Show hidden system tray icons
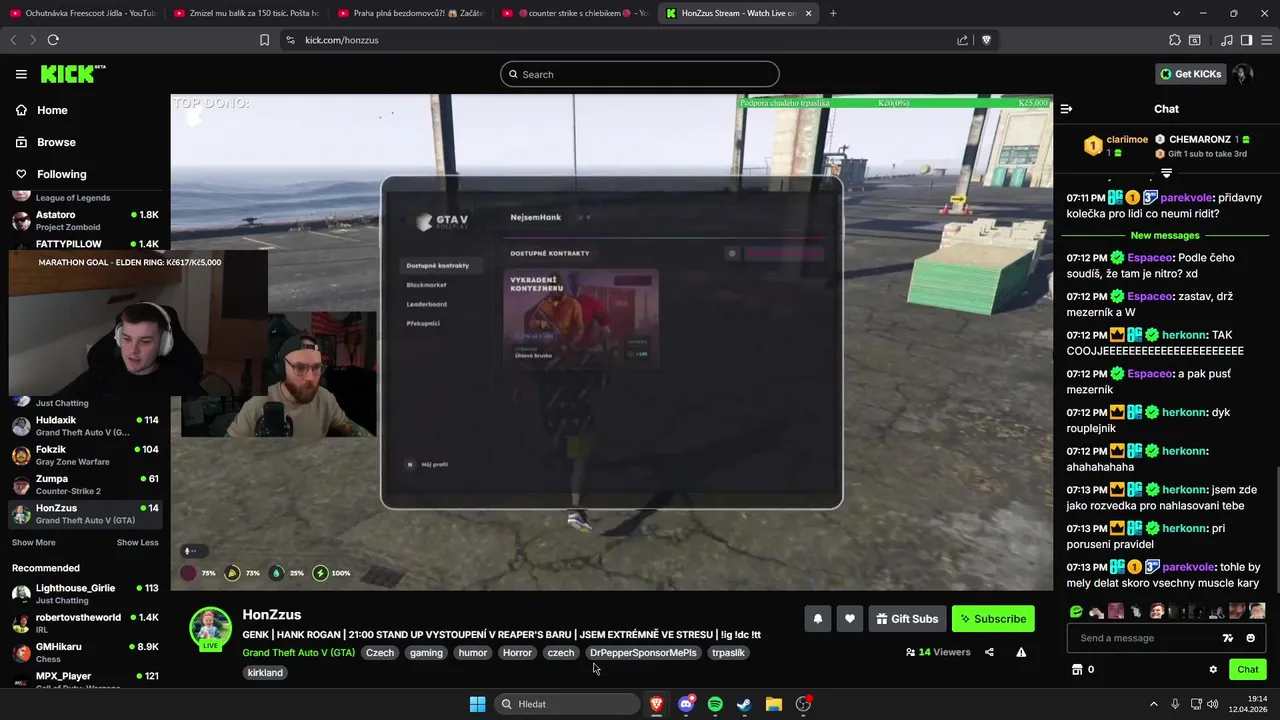This screenshot has height=720, width=1280. 1153,704
